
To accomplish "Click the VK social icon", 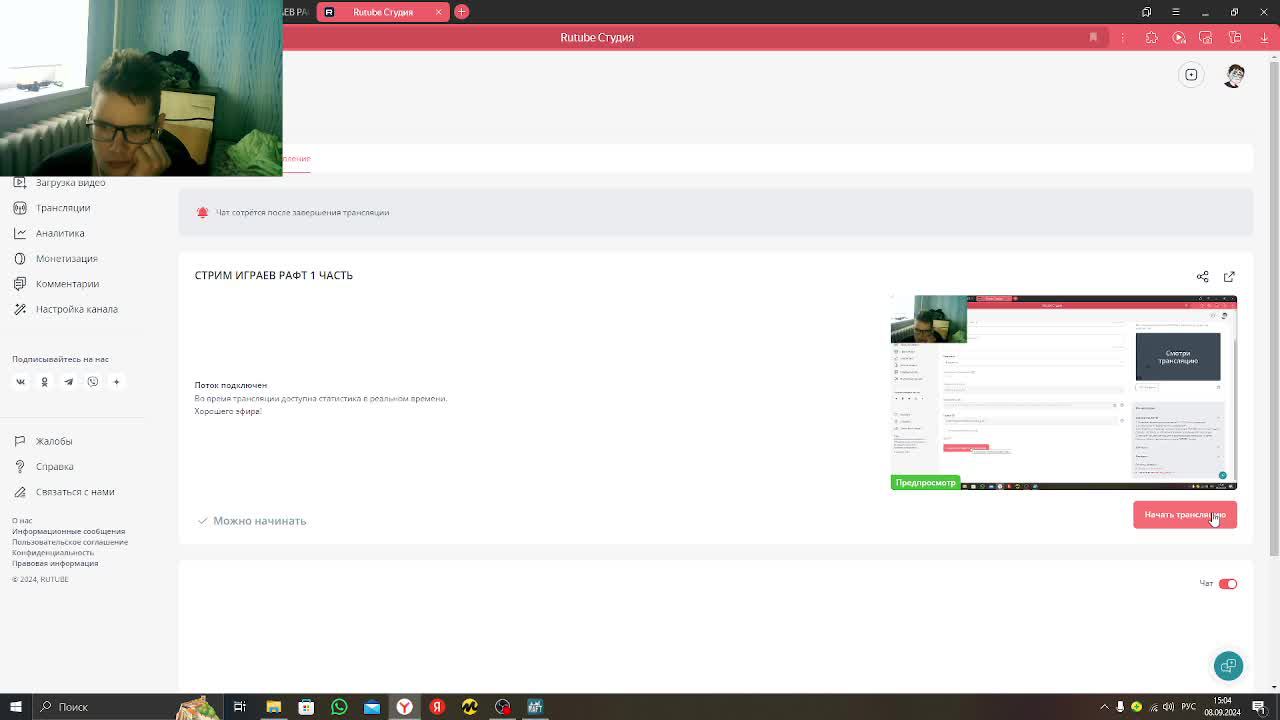I will point(20,381).
